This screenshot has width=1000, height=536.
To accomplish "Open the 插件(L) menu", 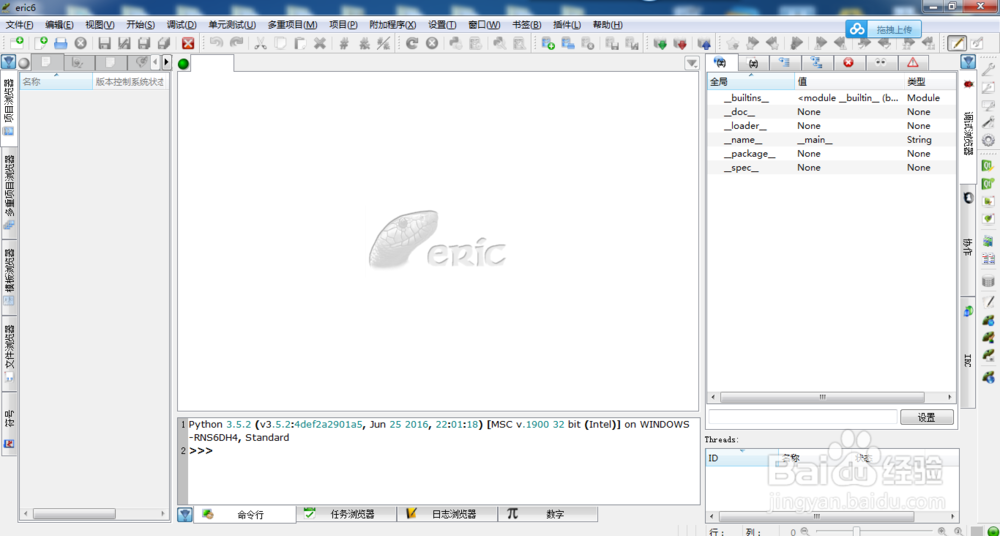I will [567, 25].
